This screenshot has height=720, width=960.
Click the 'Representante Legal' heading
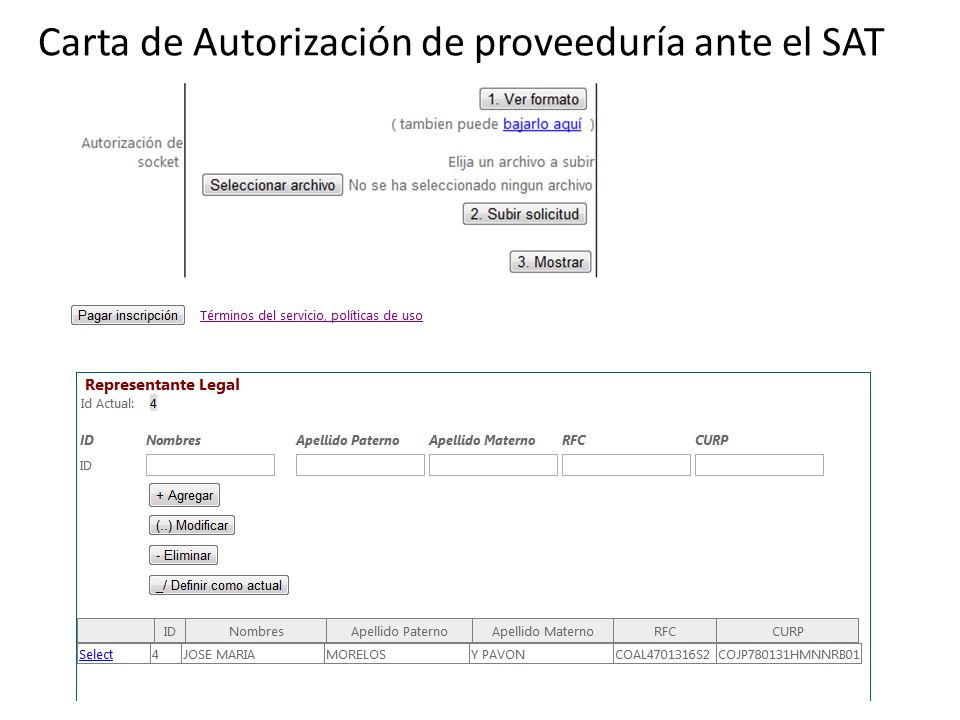pyautogui.click(x=162, y=384)
